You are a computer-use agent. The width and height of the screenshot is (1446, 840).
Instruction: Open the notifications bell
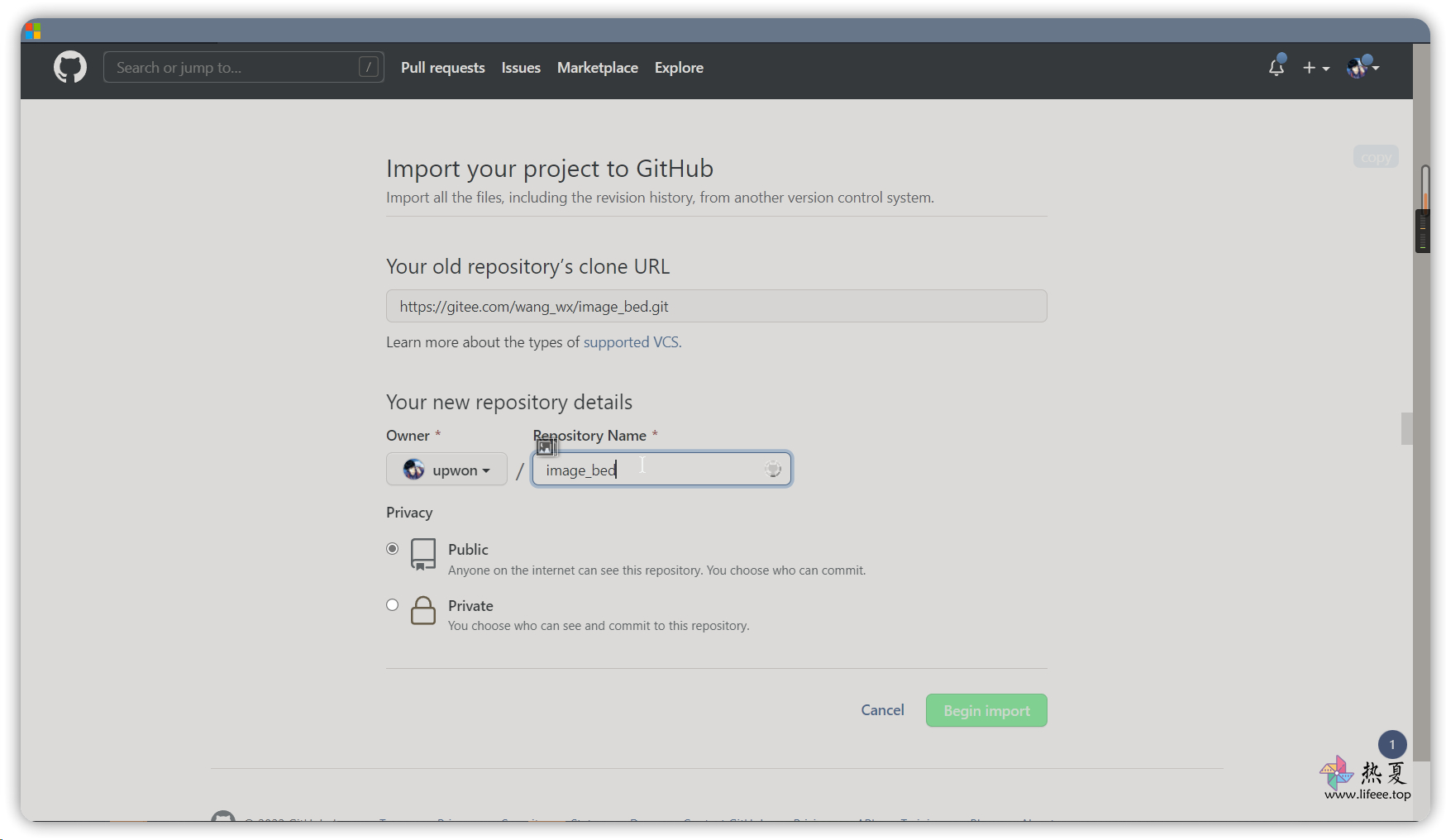click(1277, 67)
